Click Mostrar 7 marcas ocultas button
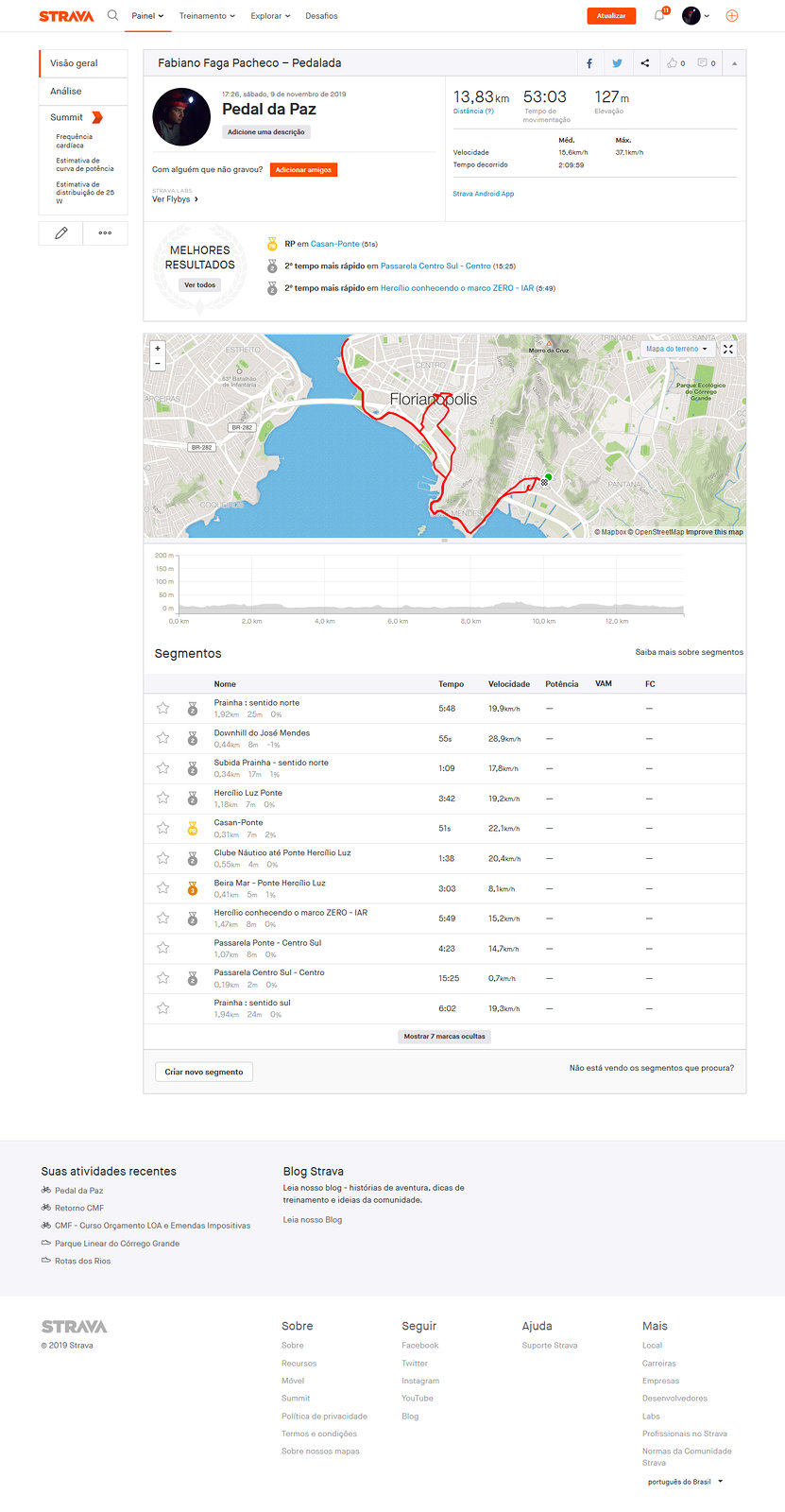The width and height of the screenshot is (785, 1512). point(445,1037)
